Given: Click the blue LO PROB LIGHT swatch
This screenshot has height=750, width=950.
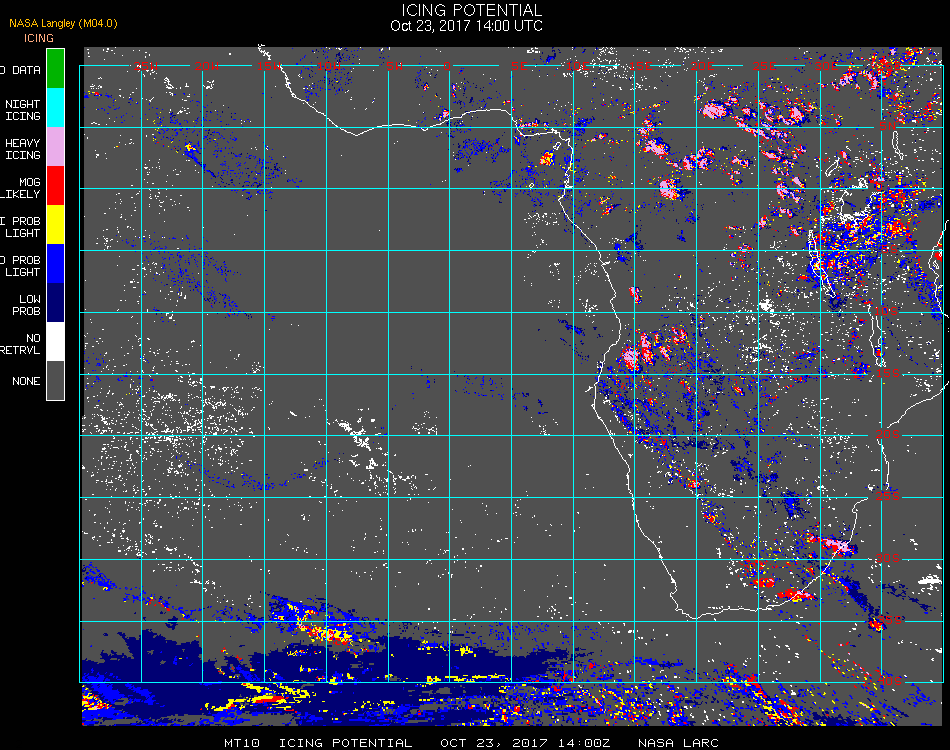Looking at the screenshot, I should point(55,264).
